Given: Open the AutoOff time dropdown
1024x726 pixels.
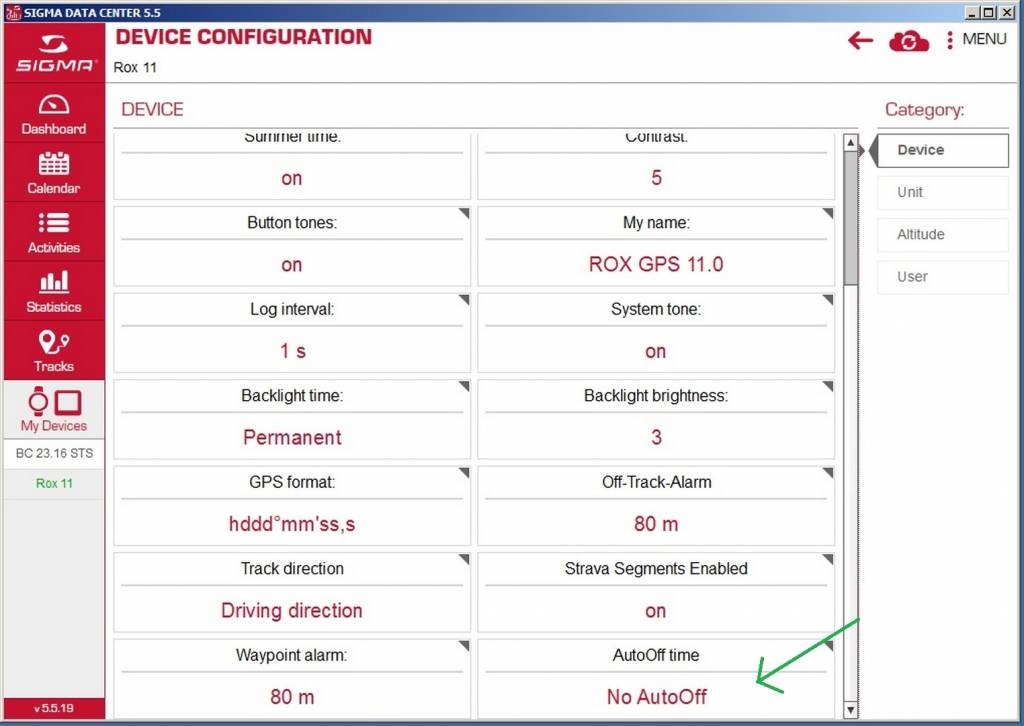Looking at the screenshot, I should pos(656,697).
